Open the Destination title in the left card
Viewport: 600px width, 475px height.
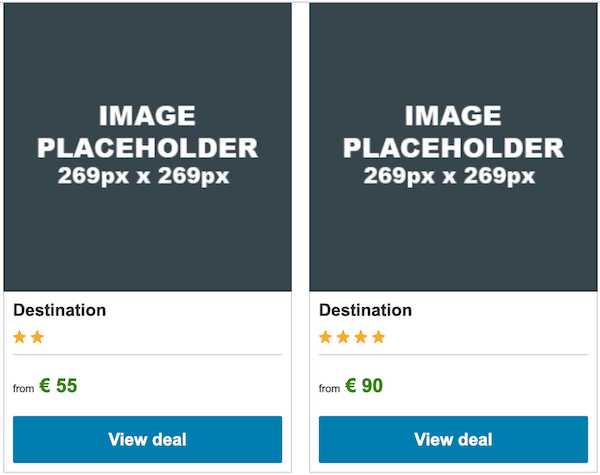point(60,310)
